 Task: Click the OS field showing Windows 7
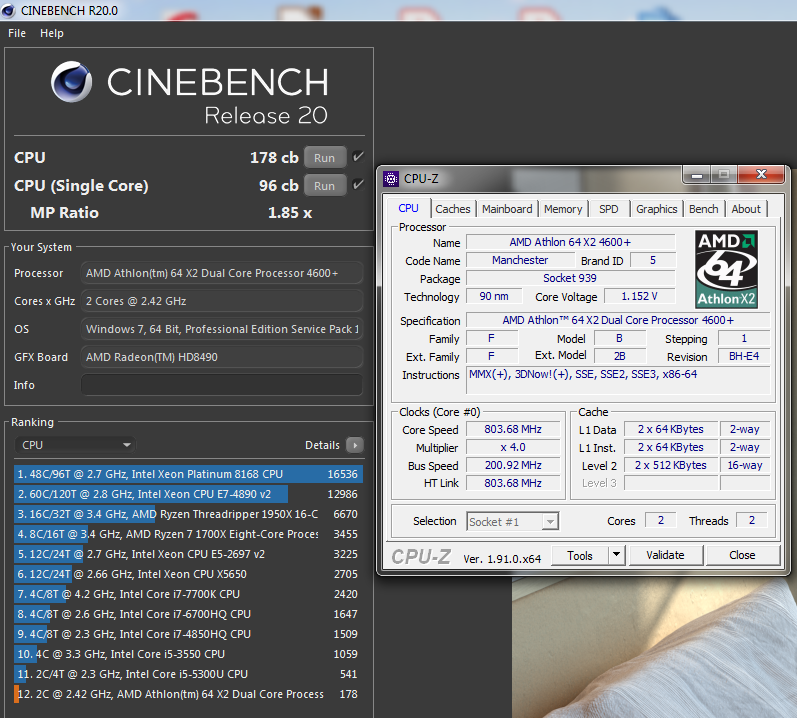coord(222,329)
